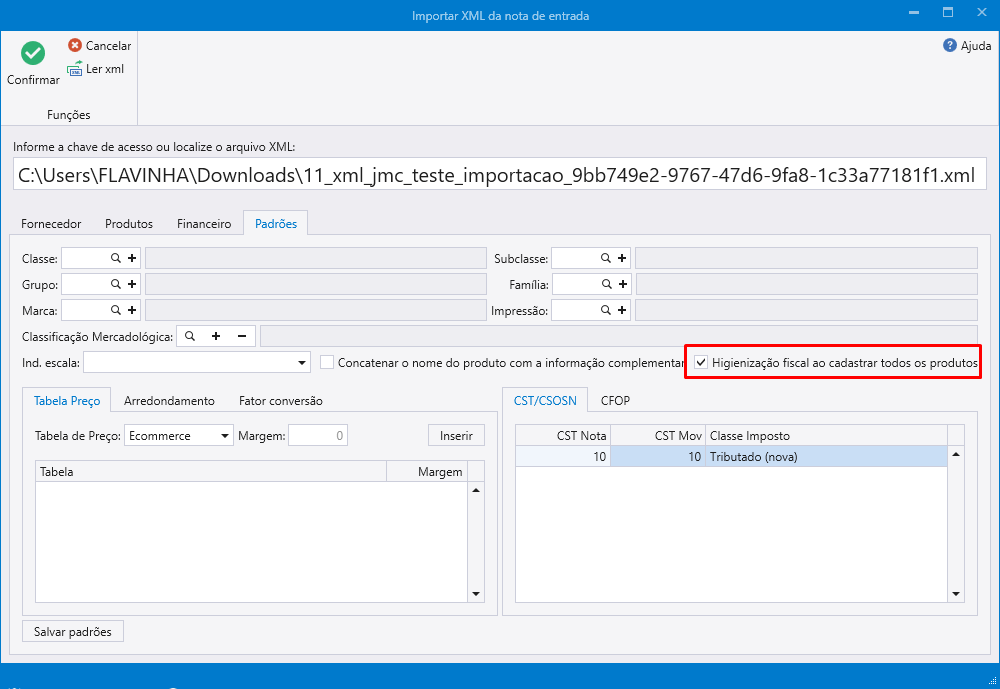Click the Inserir button
The height and width of the screenshot is (689, 1000).
(456, 436)
